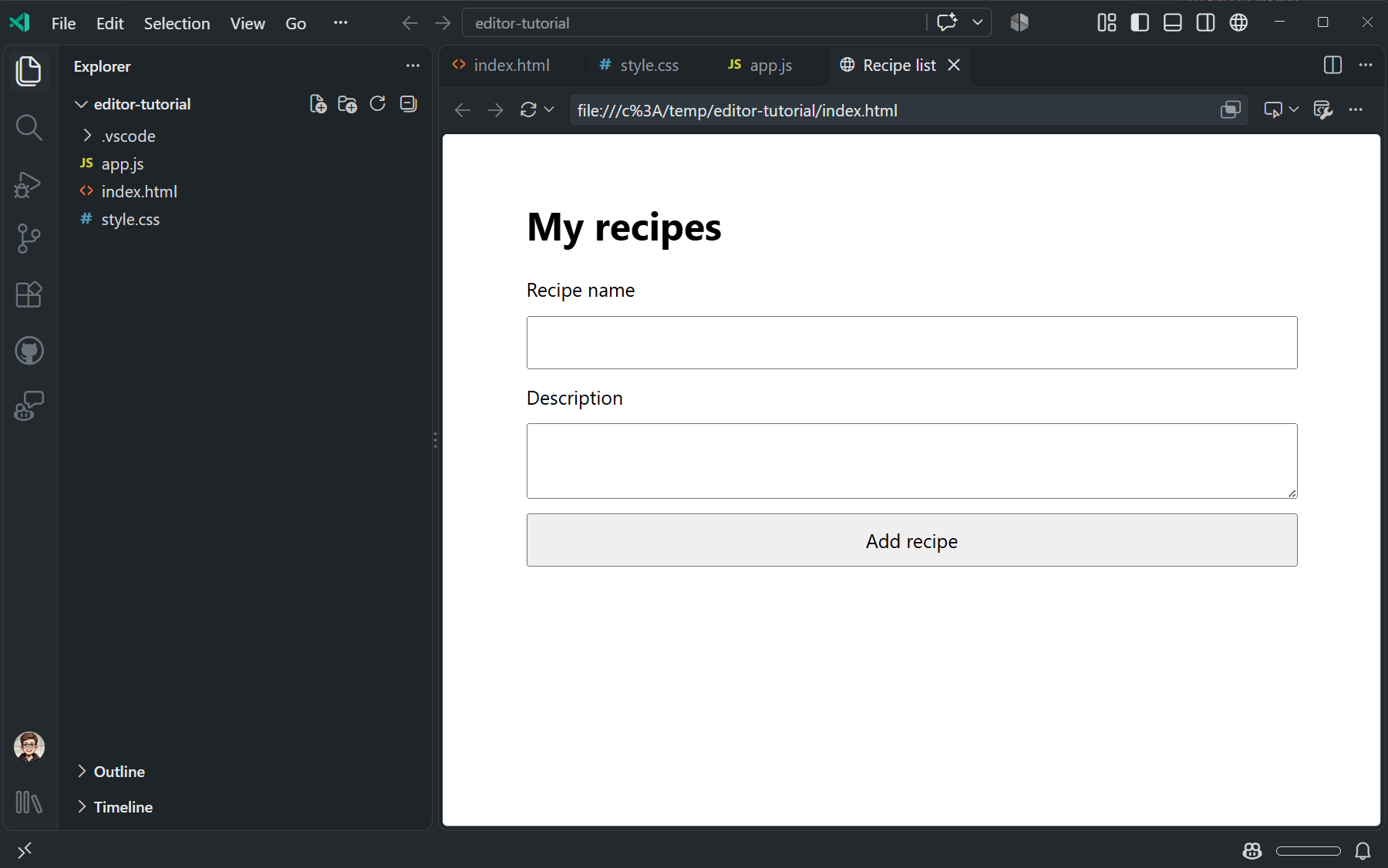Screen dimensions: 1388x868
Task: Open Explorer's Views and More Actions menu
Action: pyautogui.click(x=413, y=66)
